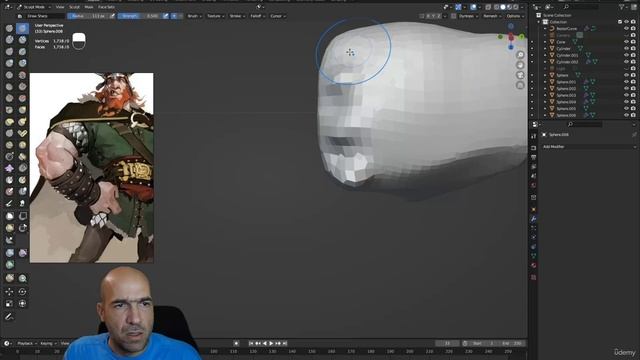Toggle X axis symmetry
This screenshot has height=360, width=640.
[428, 16]
